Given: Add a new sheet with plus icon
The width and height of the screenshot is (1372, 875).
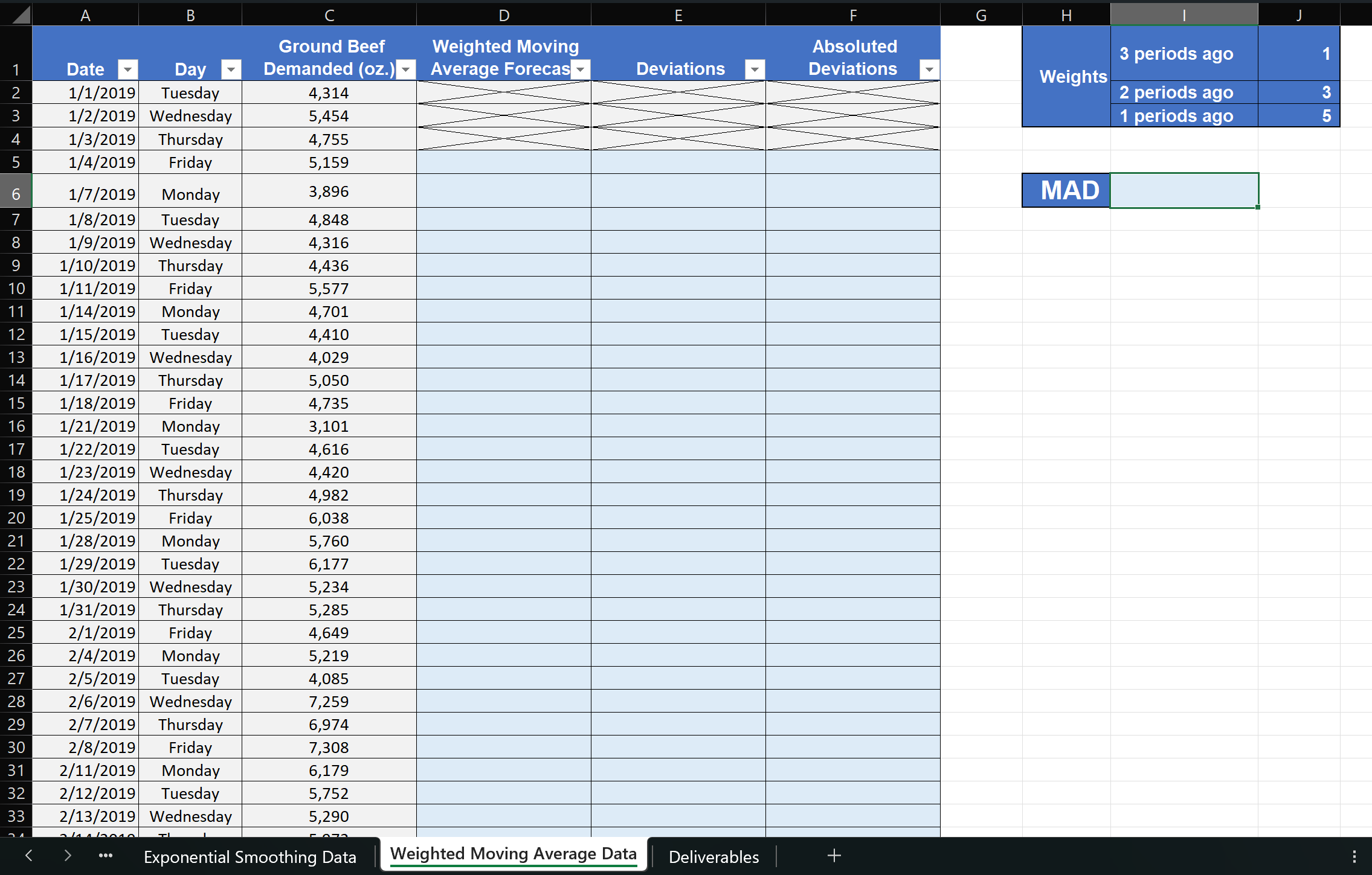Looking at the screenshot, I should point(834,856).
